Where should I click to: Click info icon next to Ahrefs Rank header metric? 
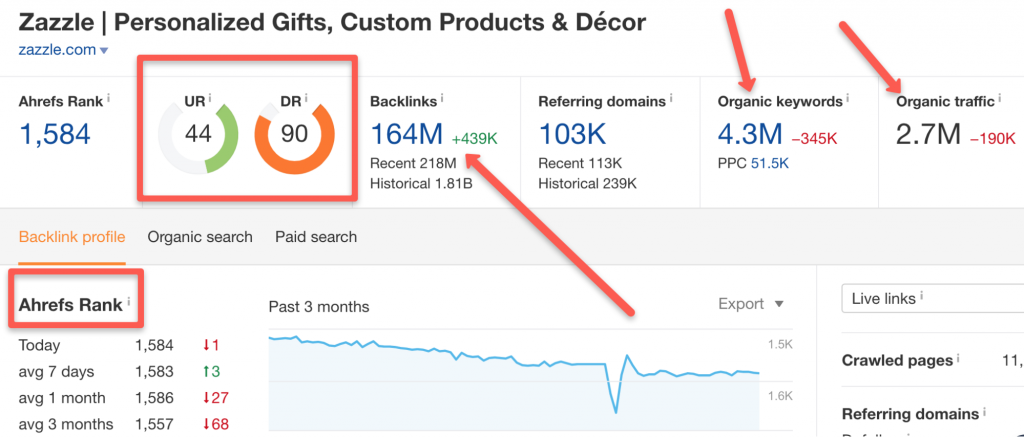coord(108,99)
